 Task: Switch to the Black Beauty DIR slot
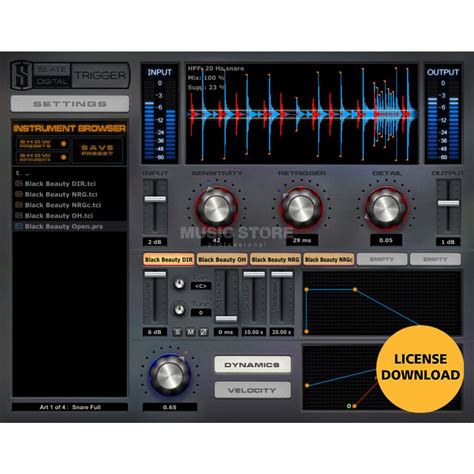pos(169,259)
